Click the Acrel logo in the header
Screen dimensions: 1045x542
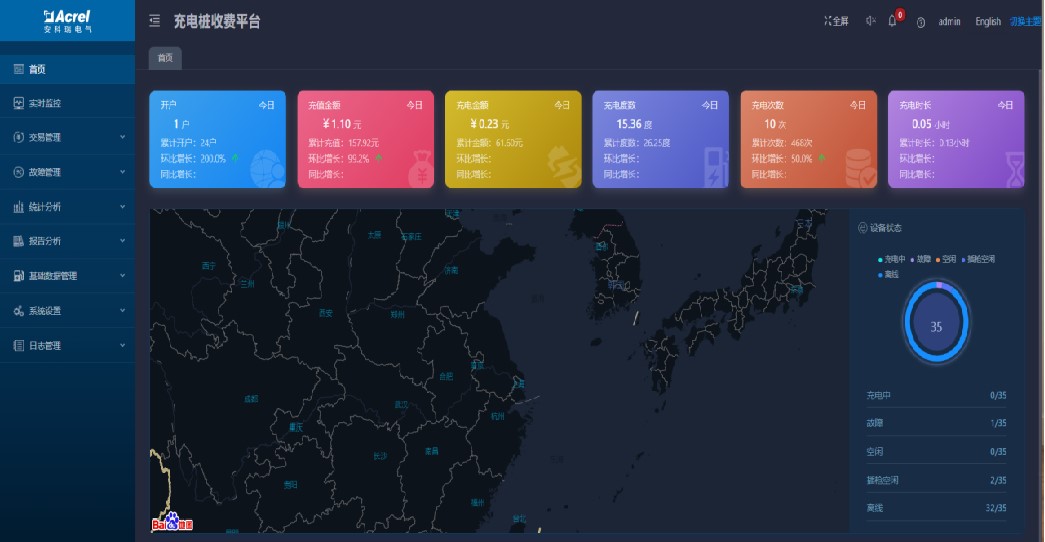tap(67, 20)
